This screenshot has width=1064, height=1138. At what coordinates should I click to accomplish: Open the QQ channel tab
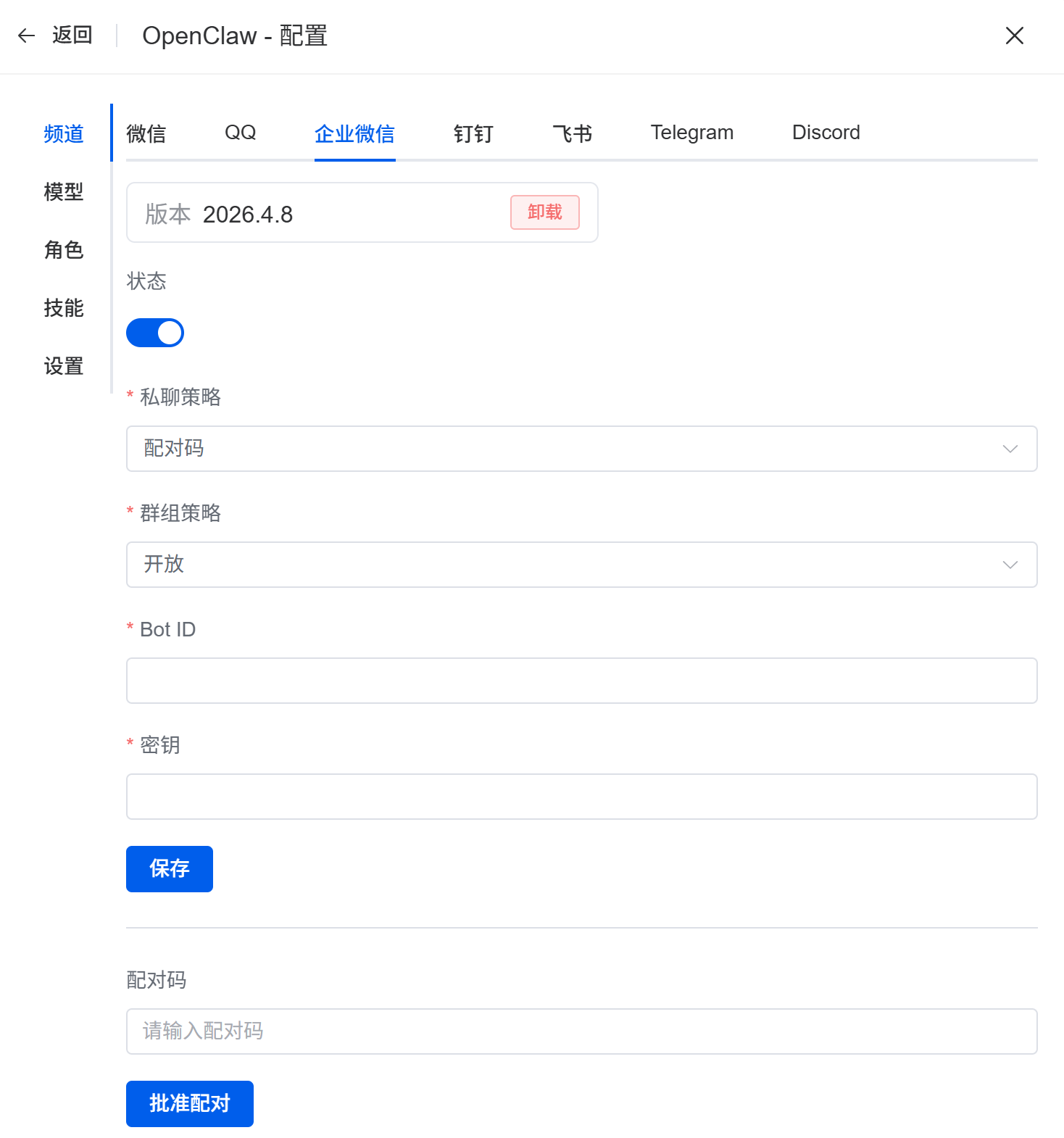pyautogui.click(x=240, y=133)
